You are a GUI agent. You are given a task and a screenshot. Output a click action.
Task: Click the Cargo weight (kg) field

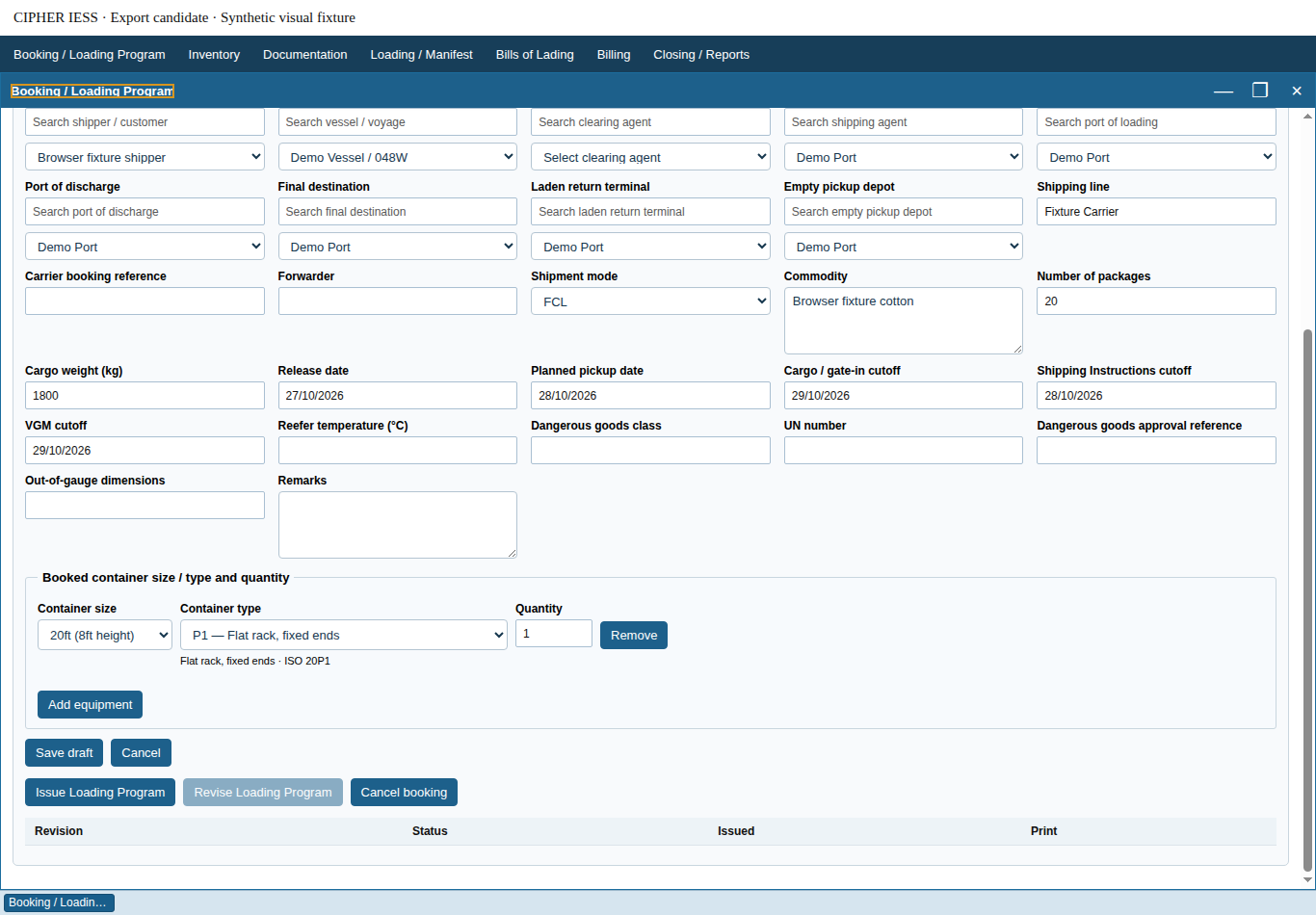pos(145,396)
